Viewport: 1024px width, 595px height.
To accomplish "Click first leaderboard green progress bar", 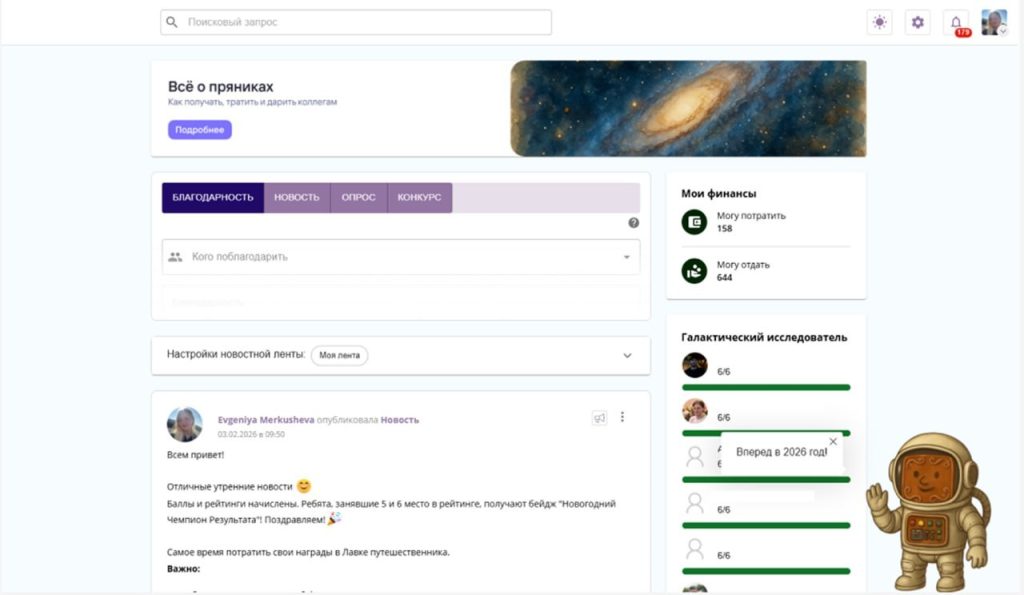I will 766,387.
